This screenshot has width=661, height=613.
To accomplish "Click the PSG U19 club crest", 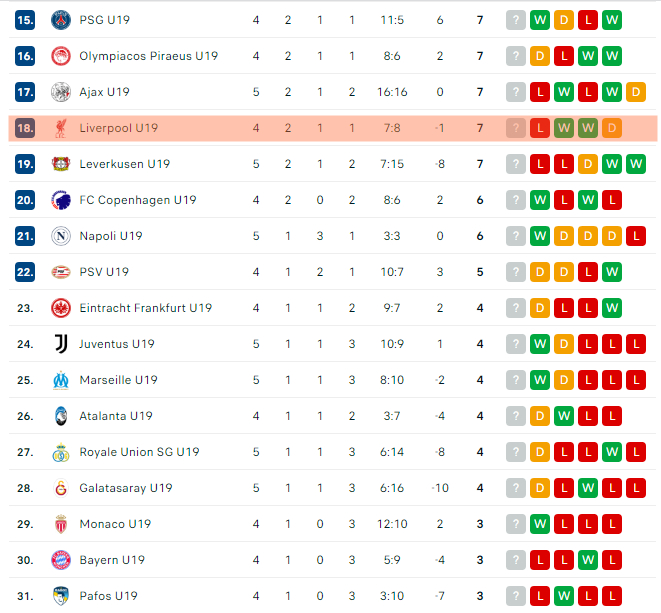I will click(60, 20).
